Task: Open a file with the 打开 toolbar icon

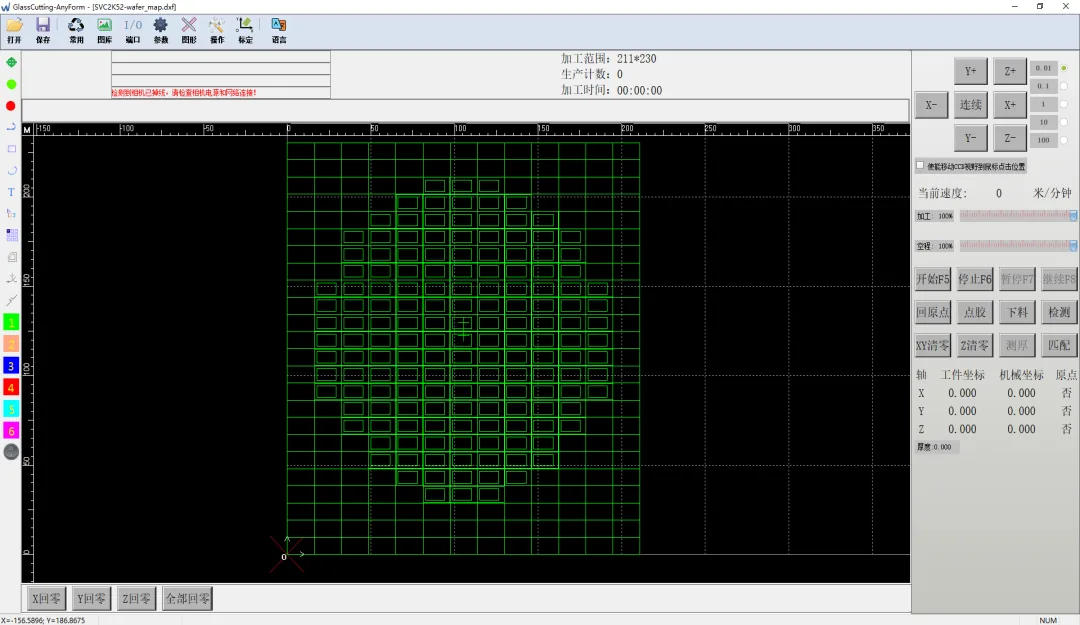Action: (x=14, y=30)
